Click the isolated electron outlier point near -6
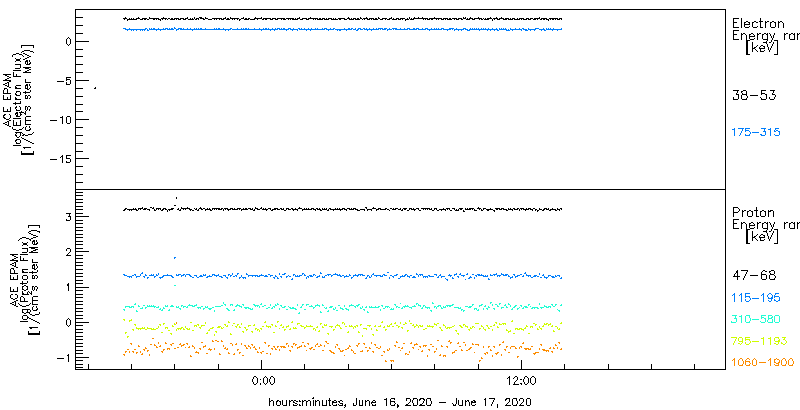 pyautogui.click(x=95, y=88)
